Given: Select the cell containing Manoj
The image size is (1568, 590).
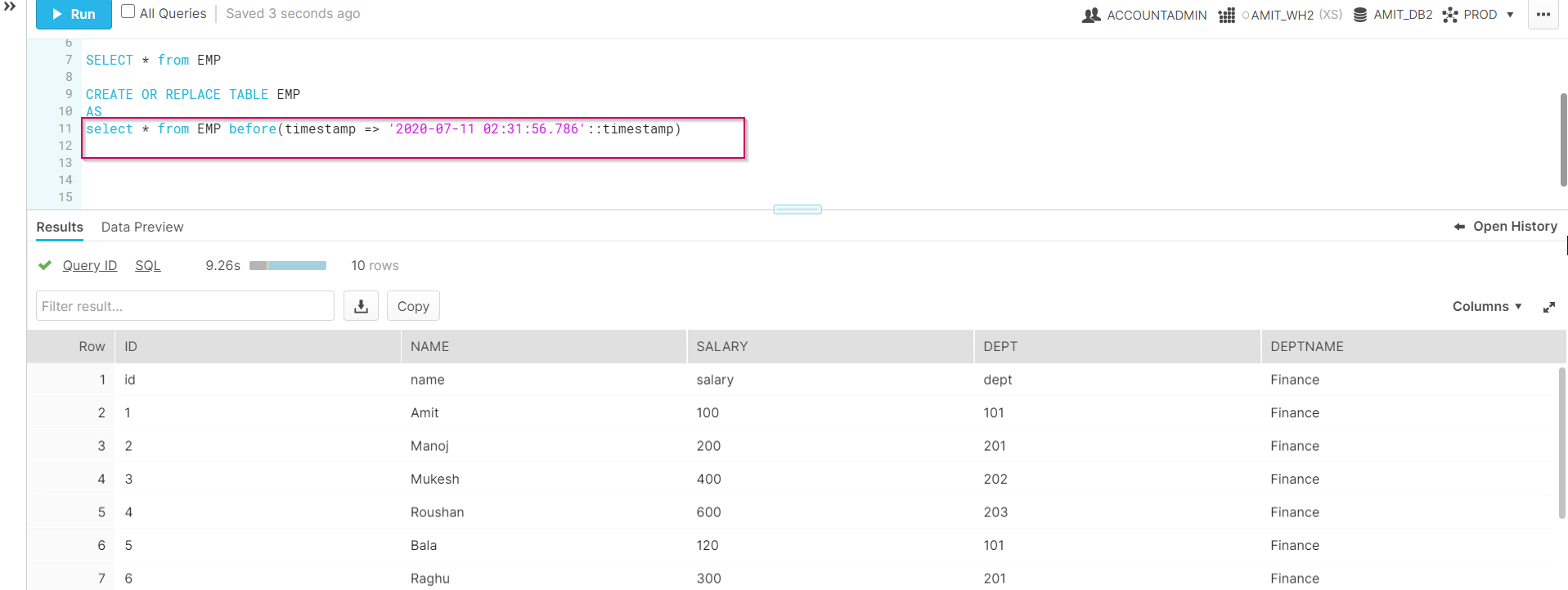Looking at the screenshot, I should click(x=544, y=446).
